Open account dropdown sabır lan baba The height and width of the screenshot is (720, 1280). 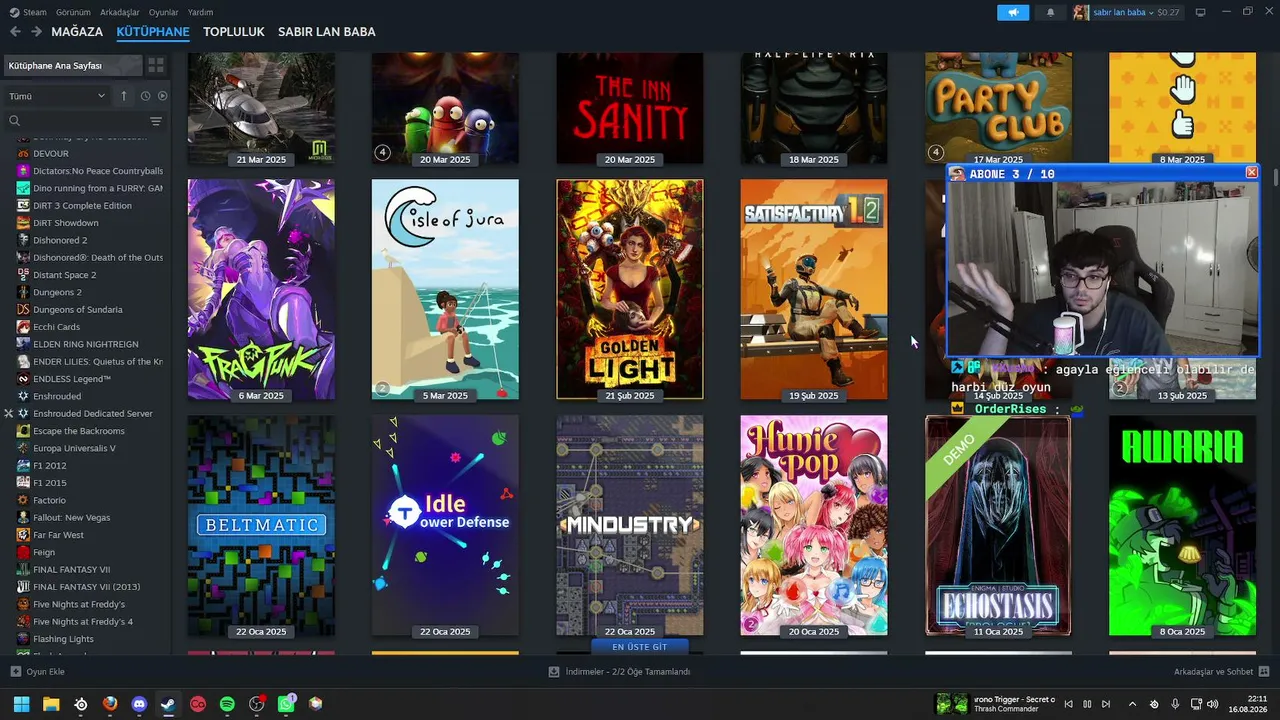point(1126,12)
